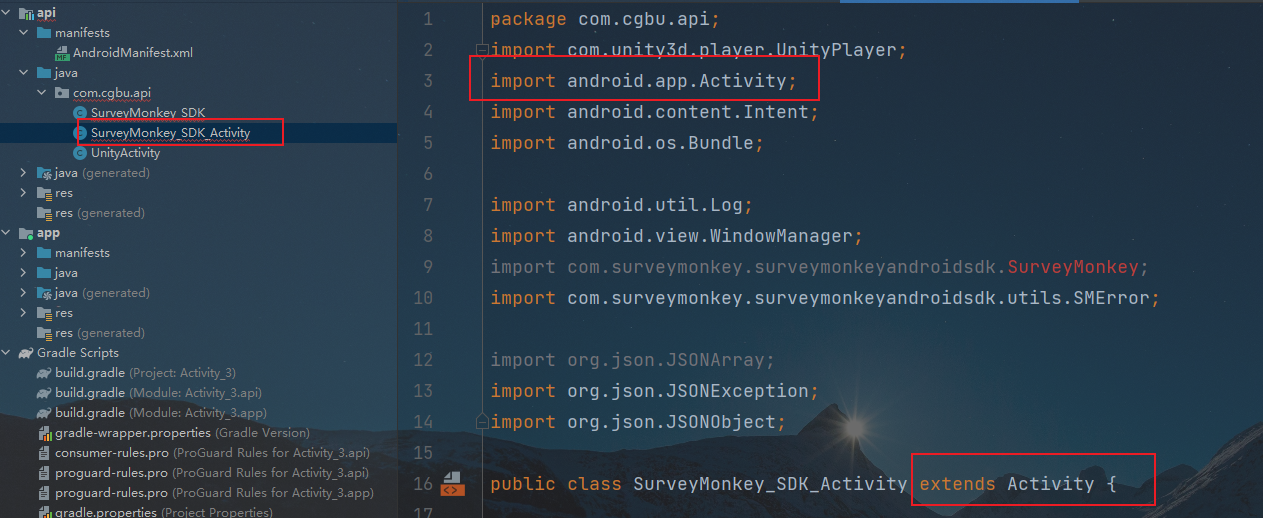This screenshot has height=518, width=1263.
Task: Click the build.gradle (Module: Activity_3.app) Gradle icon
Action: 44,413
